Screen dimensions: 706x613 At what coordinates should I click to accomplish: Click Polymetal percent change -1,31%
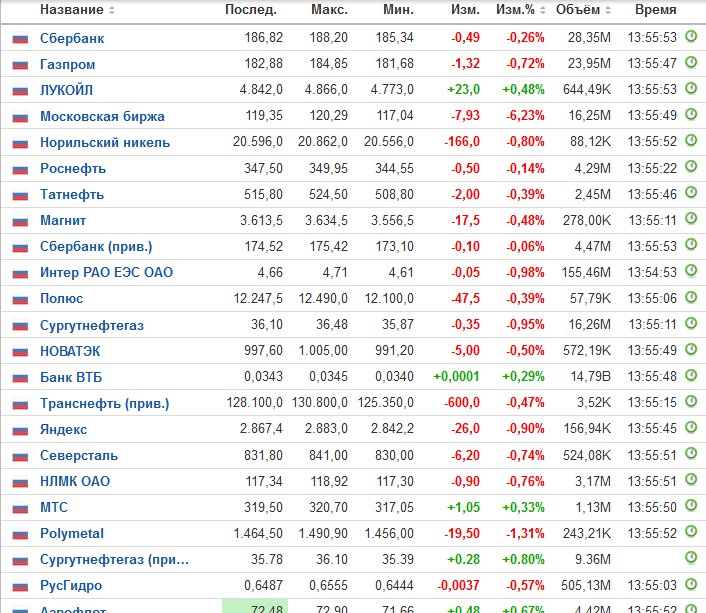525,533
